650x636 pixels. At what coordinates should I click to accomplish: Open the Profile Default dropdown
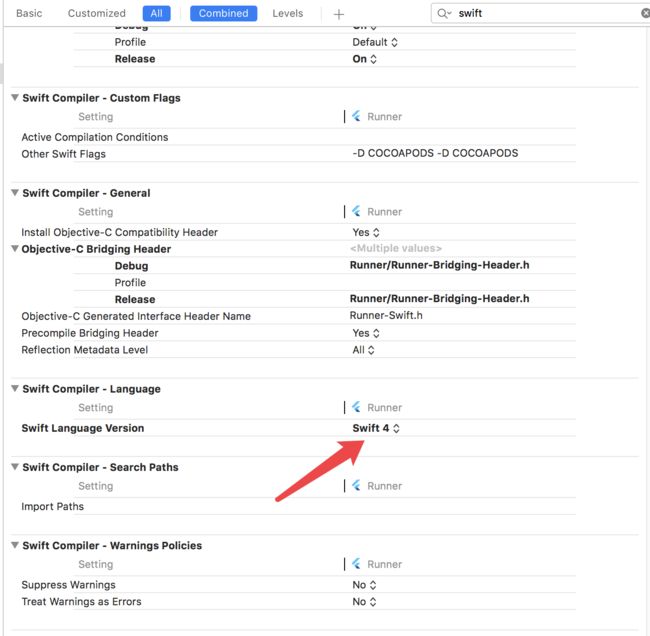(375, 42)
